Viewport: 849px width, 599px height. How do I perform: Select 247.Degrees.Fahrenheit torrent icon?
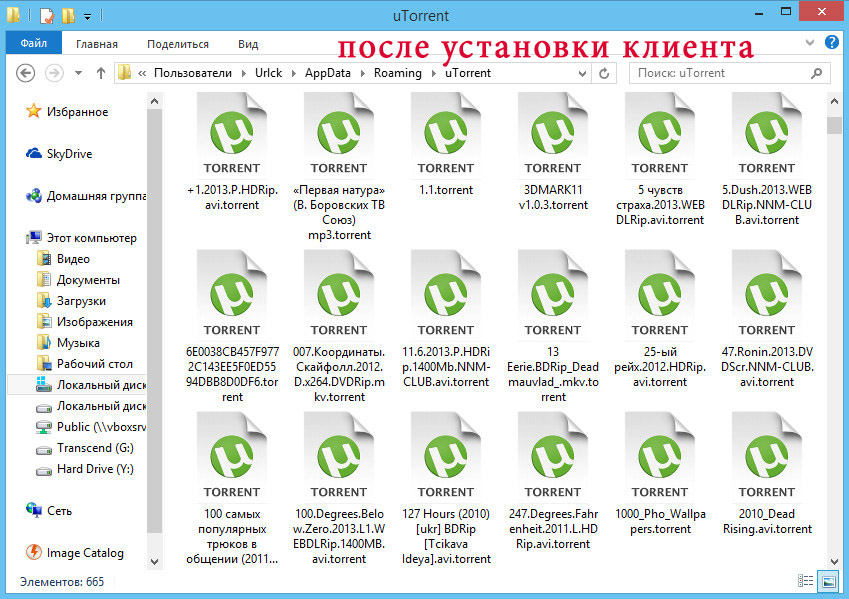tap(553, 456)
